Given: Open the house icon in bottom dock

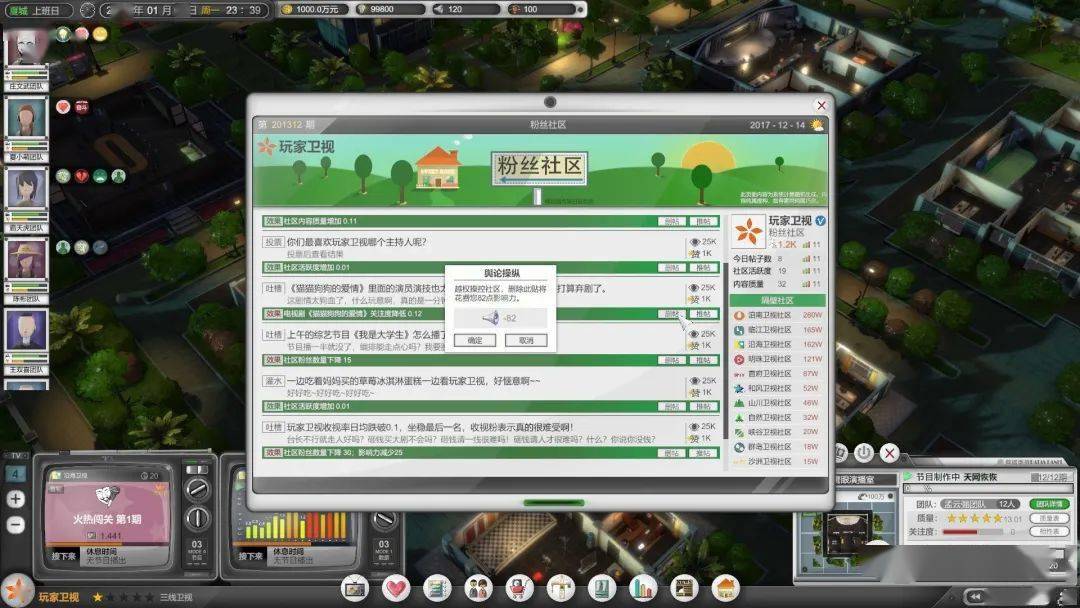Looking at the screenshot, I should point(725,588).
